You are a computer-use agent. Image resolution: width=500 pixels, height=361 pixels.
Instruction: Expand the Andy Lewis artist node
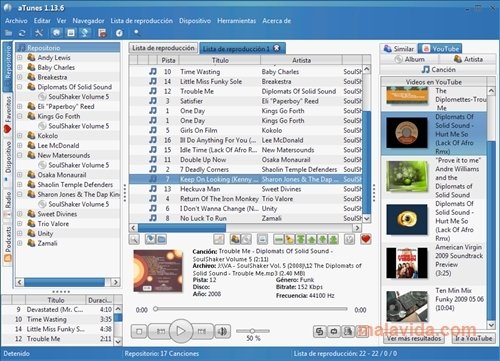(20, 57)
